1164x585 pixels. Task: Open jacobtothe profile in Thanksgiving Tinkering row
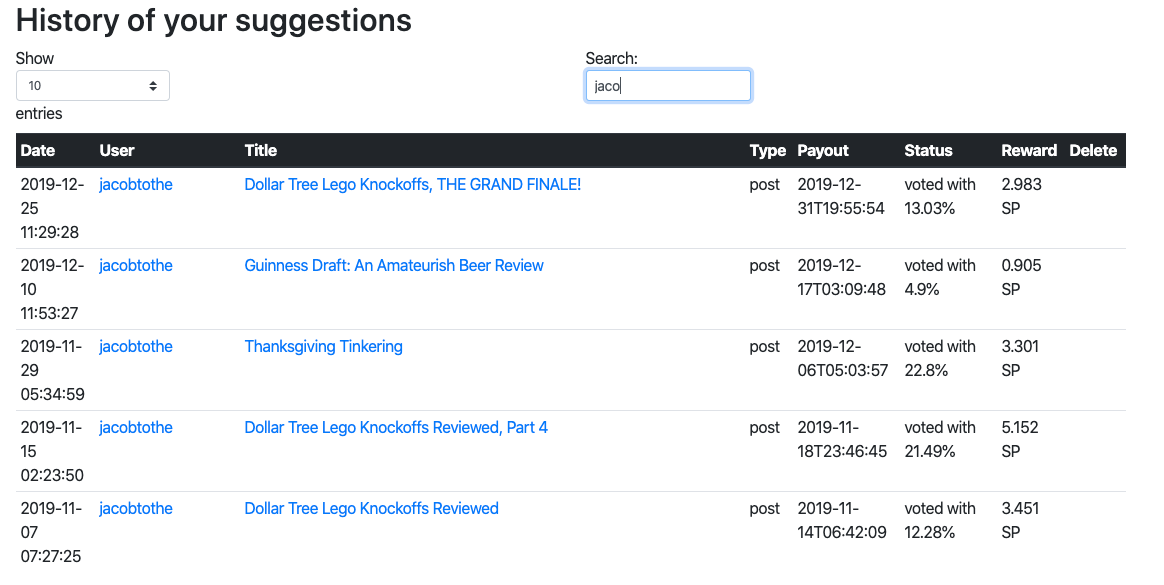pyautogui.click(x=136, y=346)
